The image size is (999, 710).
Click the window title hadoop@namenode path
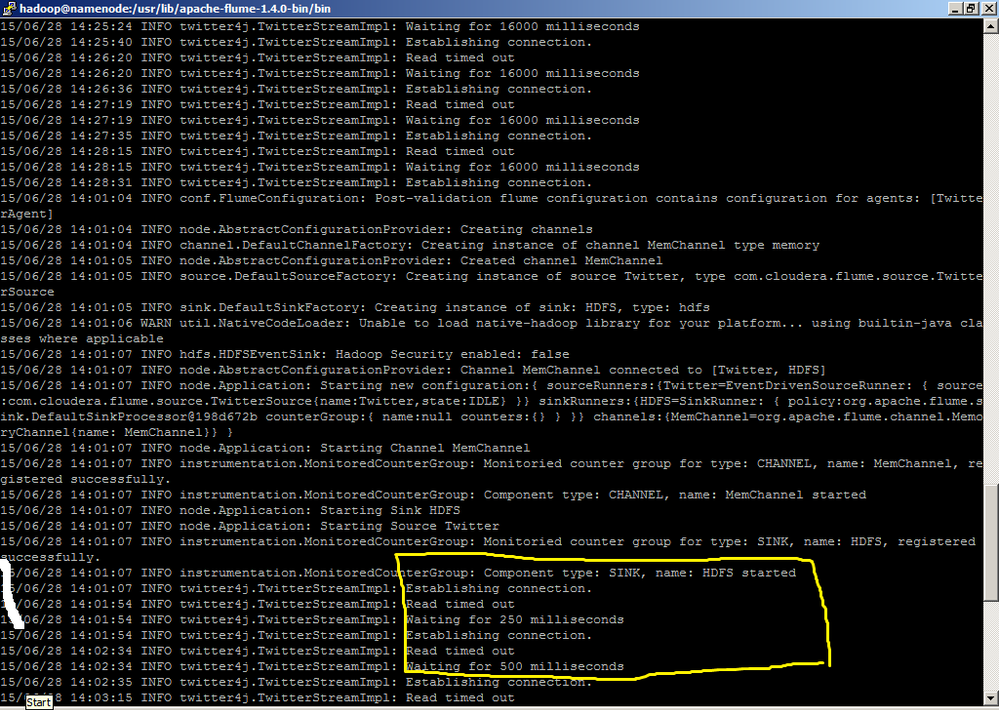175,8
